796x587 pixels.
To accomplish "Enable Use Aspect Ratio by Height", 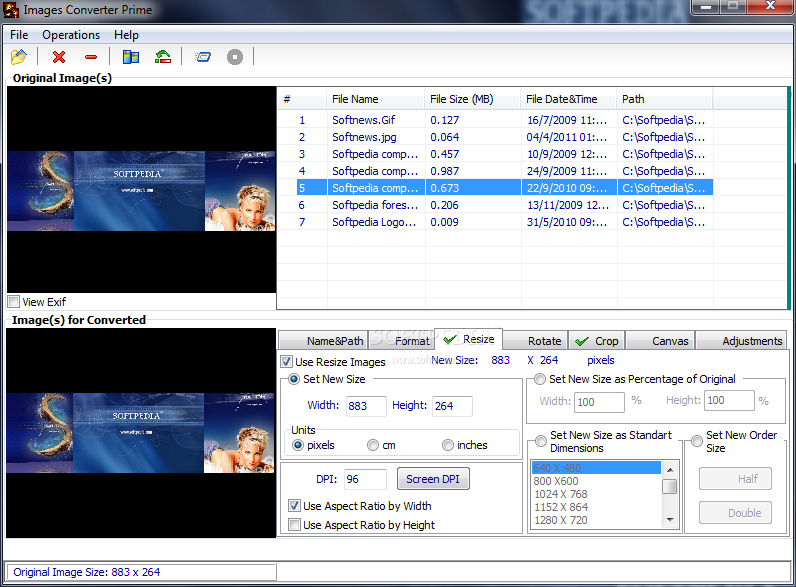I will (x=294, y=525).
